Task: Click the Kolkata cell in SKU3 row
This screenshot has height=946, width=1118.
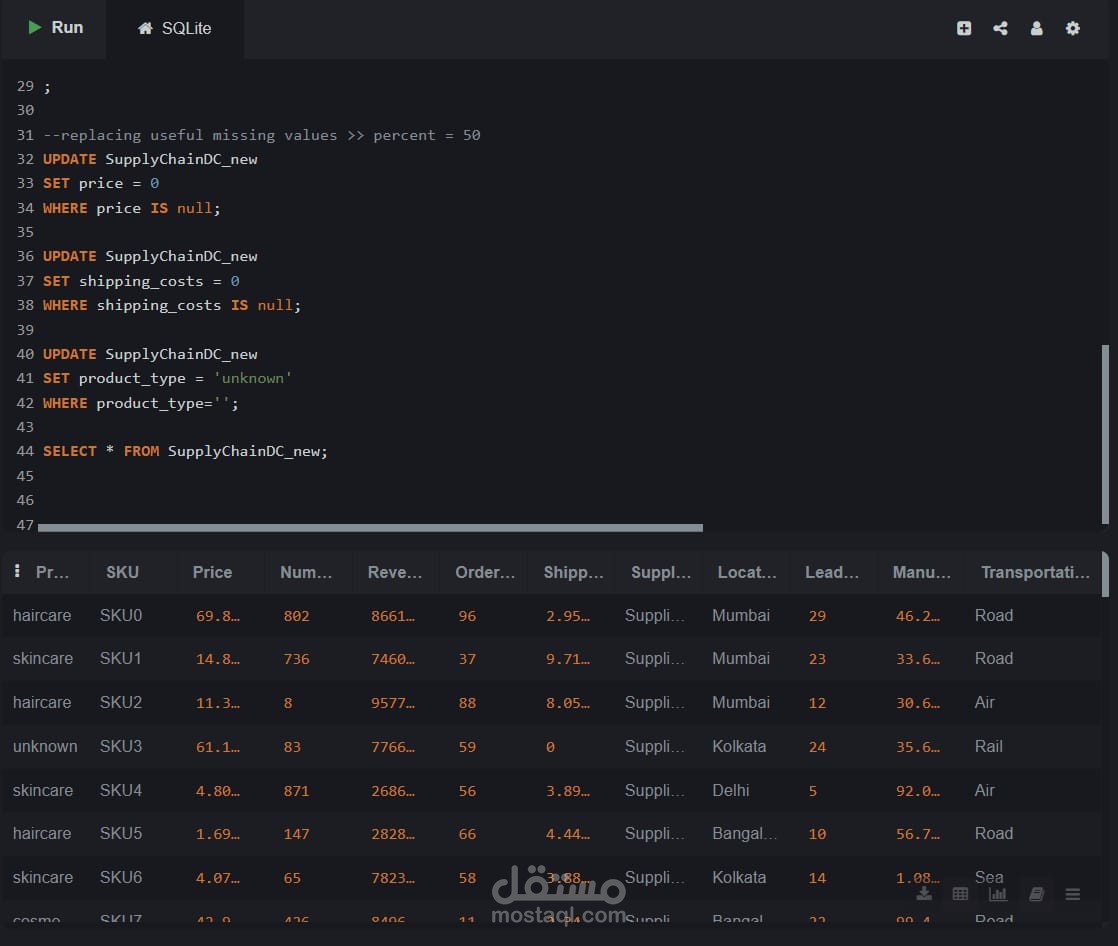Action: pos(739,746)
